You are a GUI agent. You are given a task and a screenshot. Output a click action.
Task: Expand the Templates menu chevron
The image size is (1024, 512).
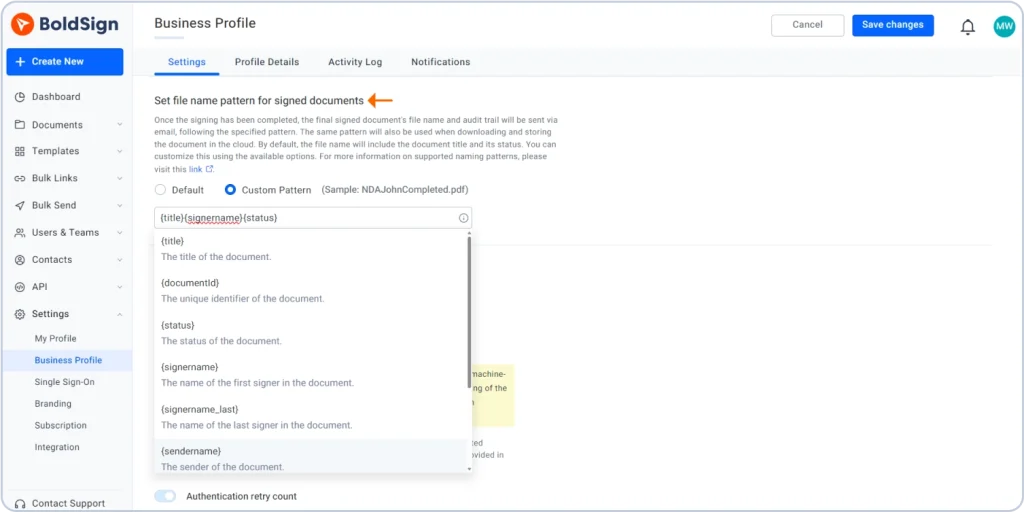click(120, 151)
